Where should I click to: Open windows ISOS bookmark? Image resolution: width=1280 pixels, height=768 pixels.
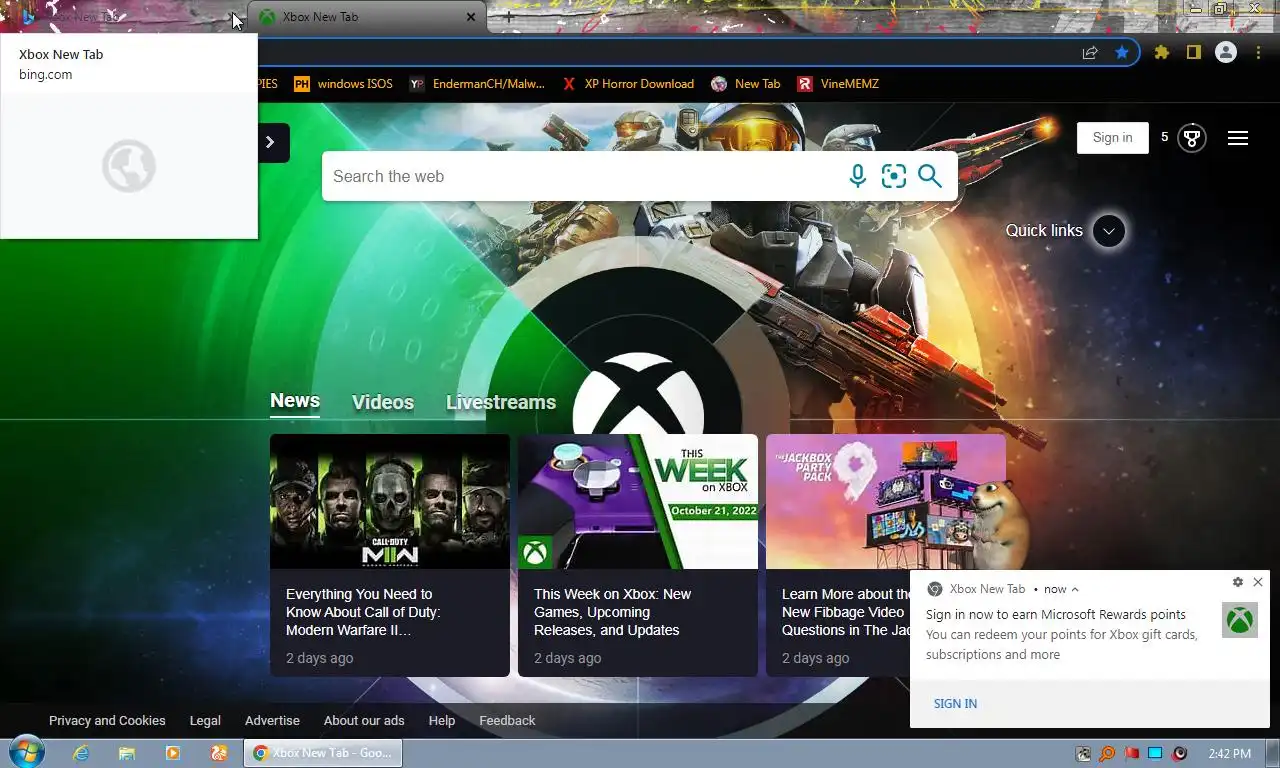[x=343, y=84]
